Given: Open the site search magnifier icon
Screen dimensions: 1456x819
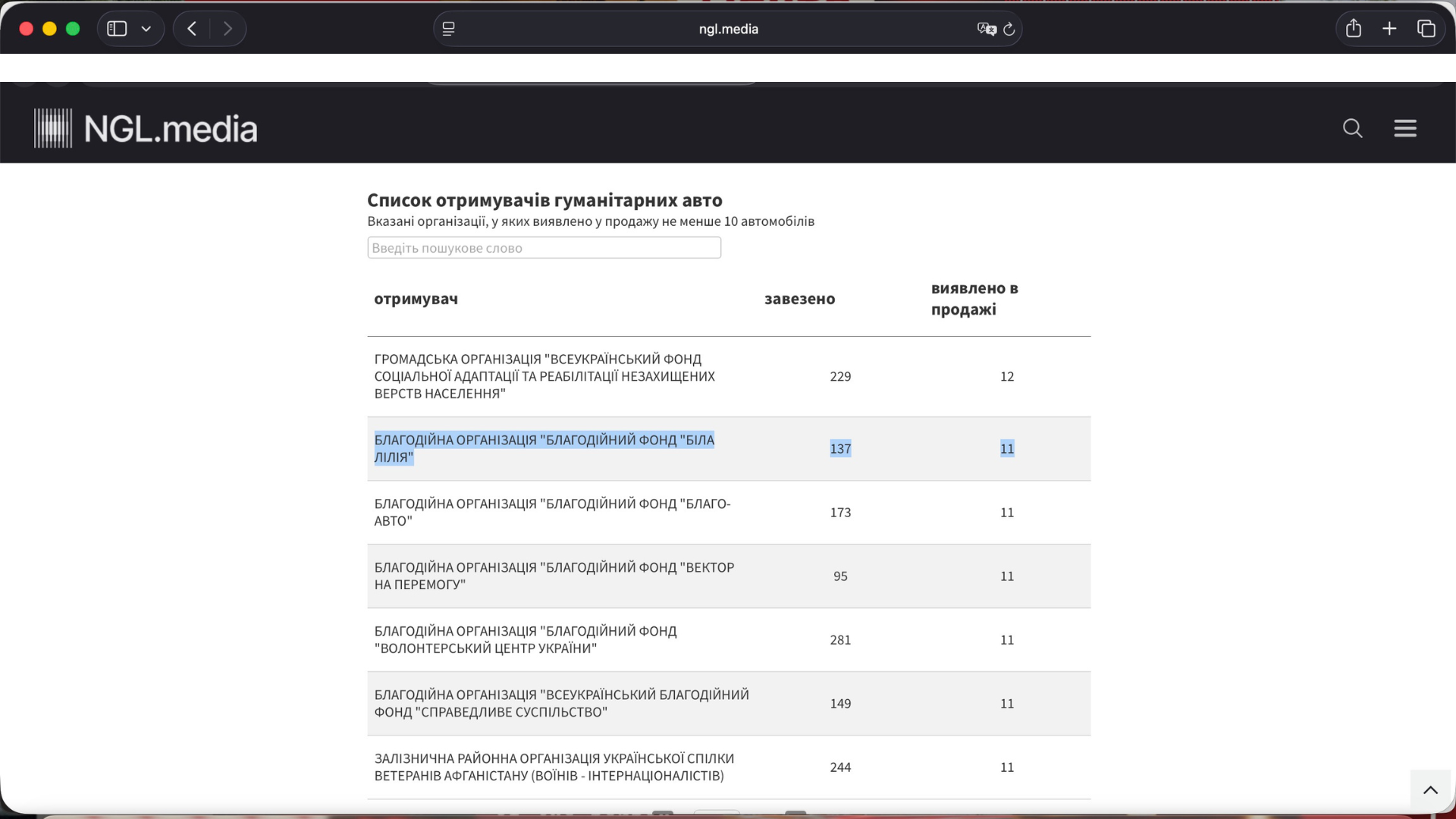Looking at the screenshot, I should click(1353, 128).
